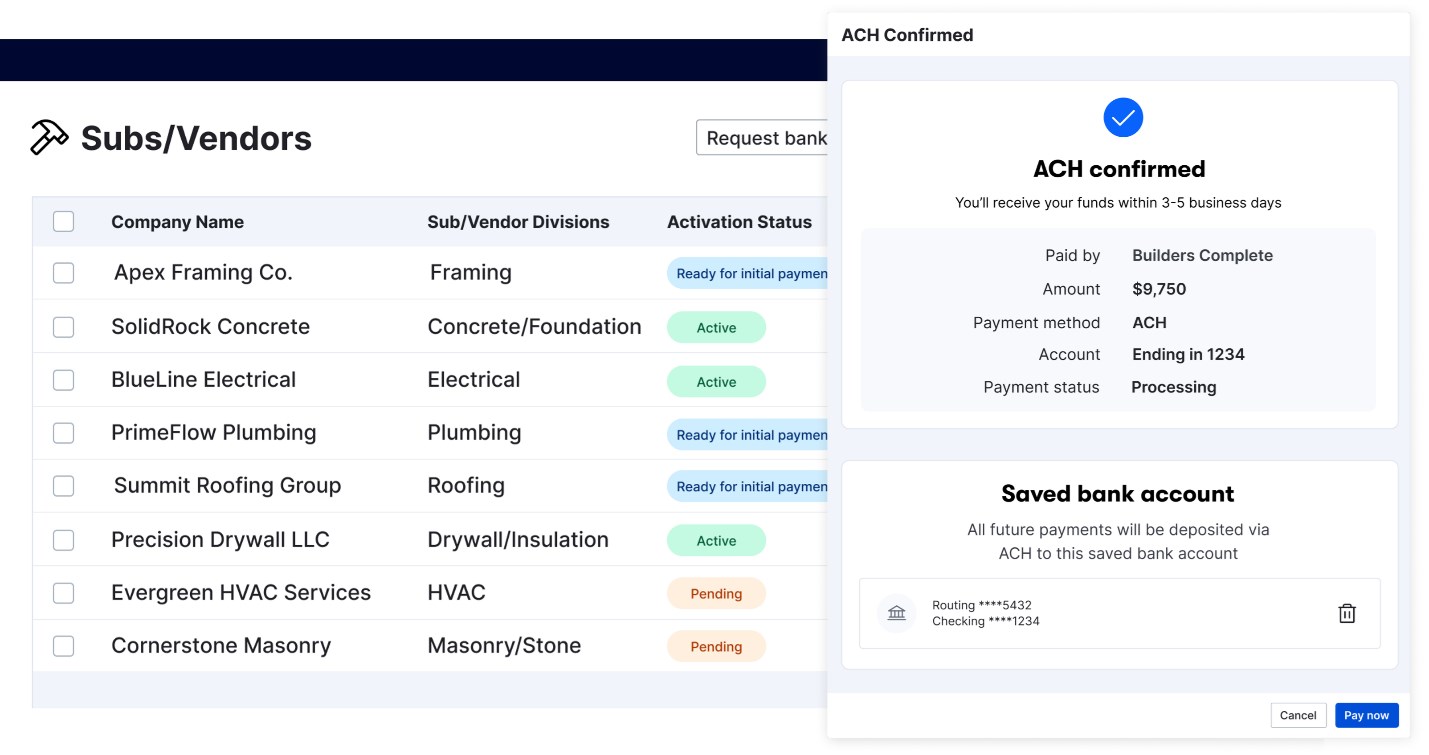Check the Cornerstone Masonry row checkbox
Viewport: 1429px width, 755px height.
pyautogui.click(x=63, y=646)
